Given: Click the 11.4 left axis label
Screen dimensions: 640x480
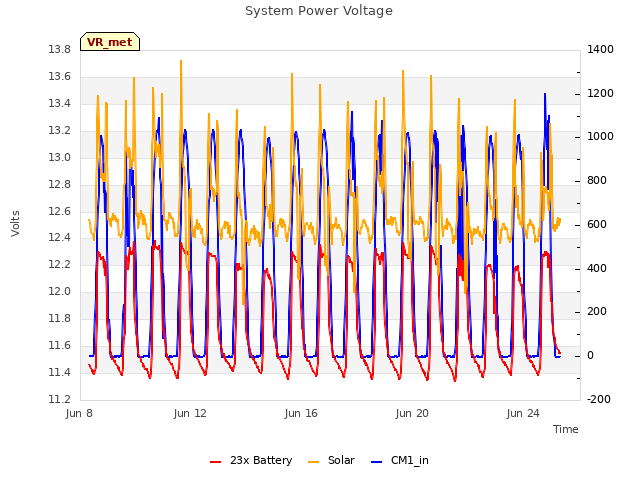Looking at the screenshot, I should tap(60, 372).
